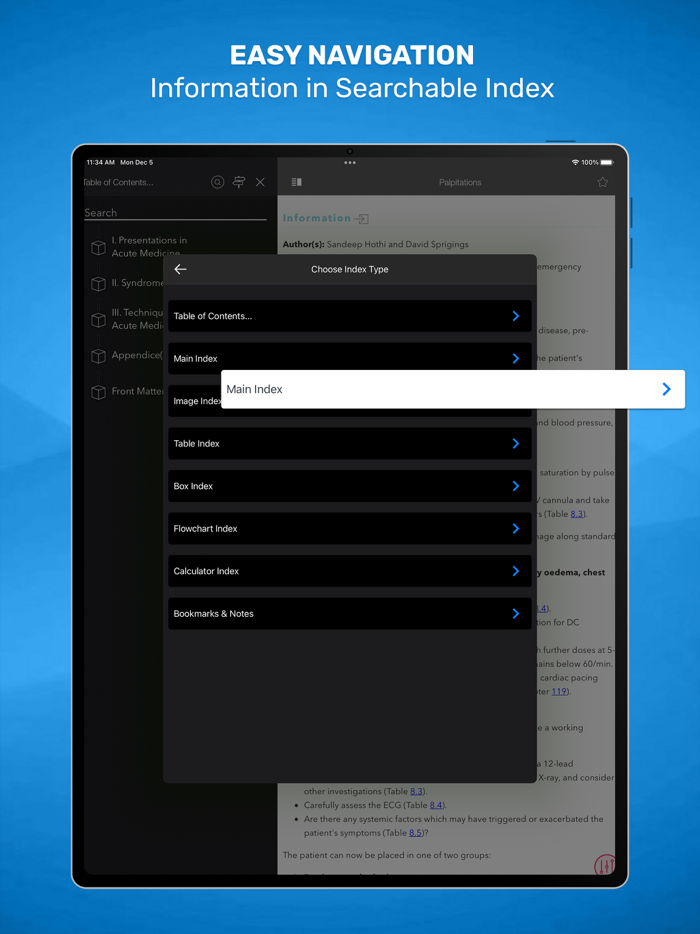Open II. Syndromes section in sidebar
Viewport: 700px width, 934px height.
(x=138, y=283)
